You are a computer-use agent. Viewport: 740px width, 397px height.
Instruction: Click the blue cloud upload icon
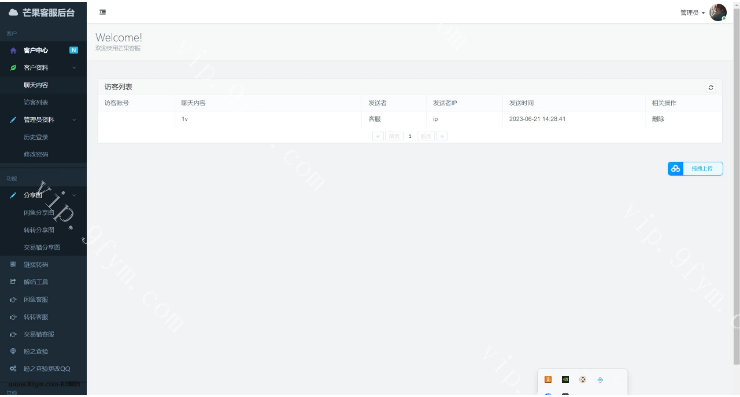pyautogui.click(x=675, y=169)
